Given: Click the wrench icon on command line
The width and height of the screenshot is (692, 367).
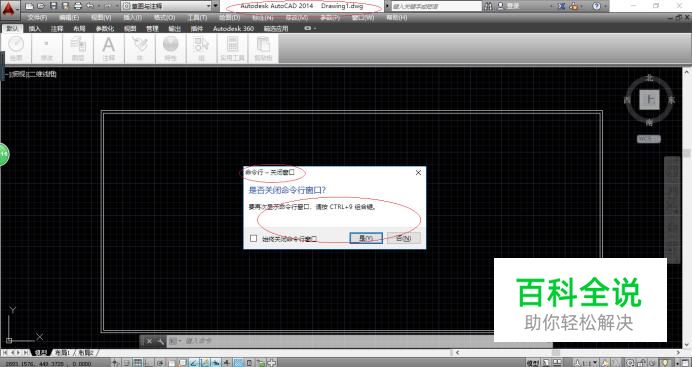Looking at the screenshot, I should click(x=160, y=341).
